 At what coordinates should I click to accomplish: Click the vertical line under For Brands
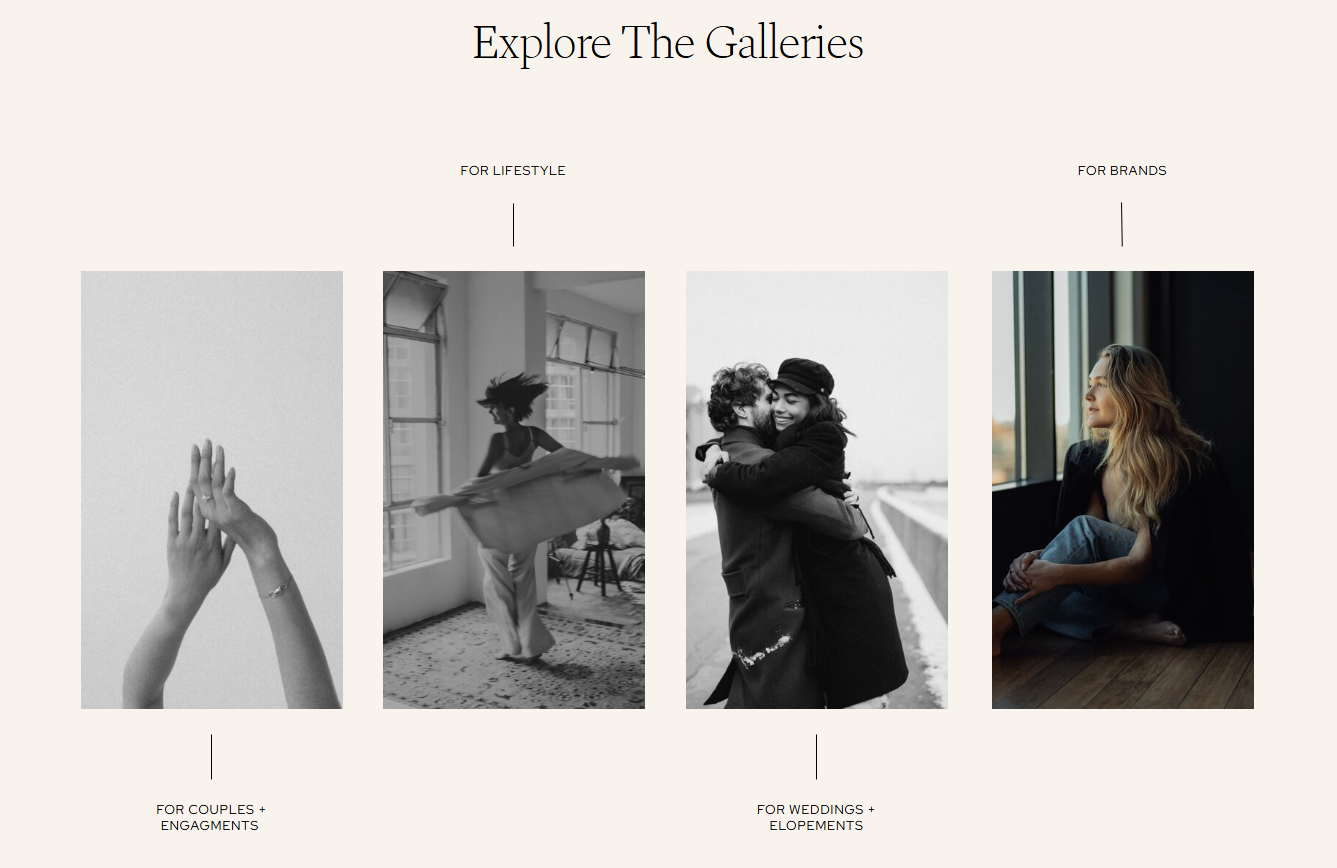coord(1122,224)
